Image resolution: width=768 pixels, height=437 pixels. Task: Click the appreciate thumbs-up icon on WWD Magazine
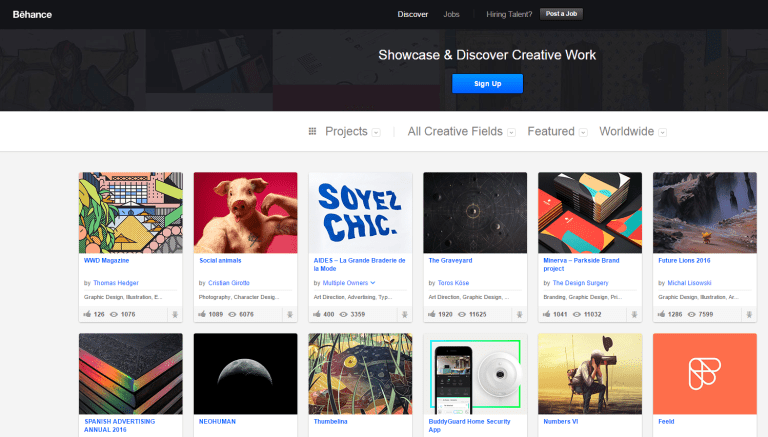(87, 314)
